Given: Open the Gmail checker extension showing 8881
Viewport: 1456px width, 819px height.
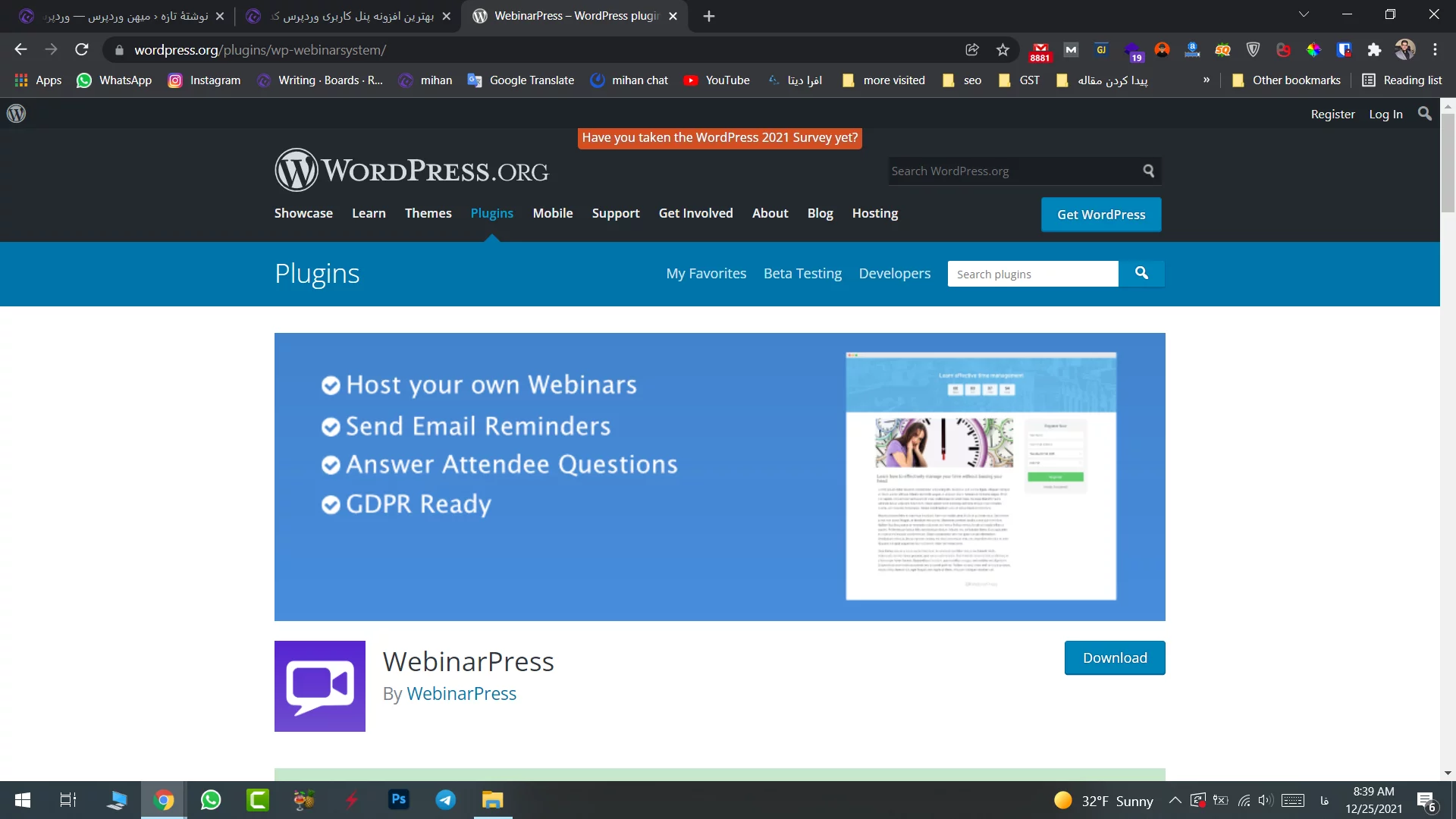Looking at the screenshot, I should (1040, 50).
